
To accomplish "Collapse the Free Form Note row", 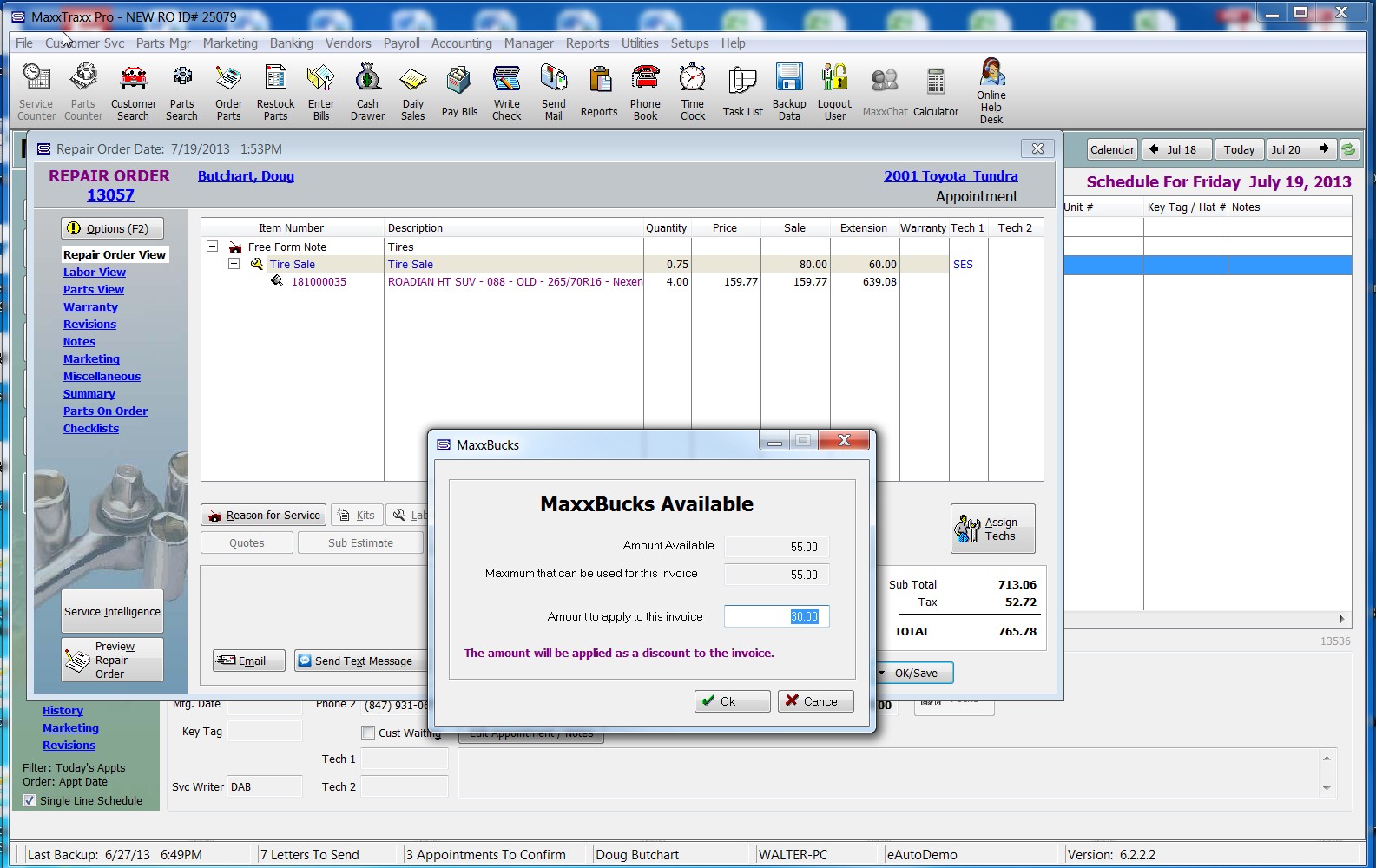I will tap(212, 247).
